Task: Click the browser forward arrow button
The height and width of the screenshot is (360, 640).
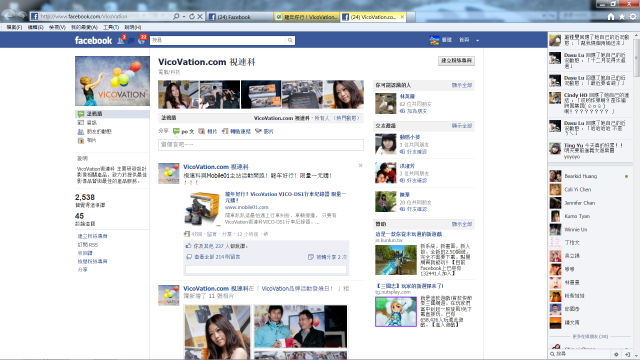Action: 22,16
